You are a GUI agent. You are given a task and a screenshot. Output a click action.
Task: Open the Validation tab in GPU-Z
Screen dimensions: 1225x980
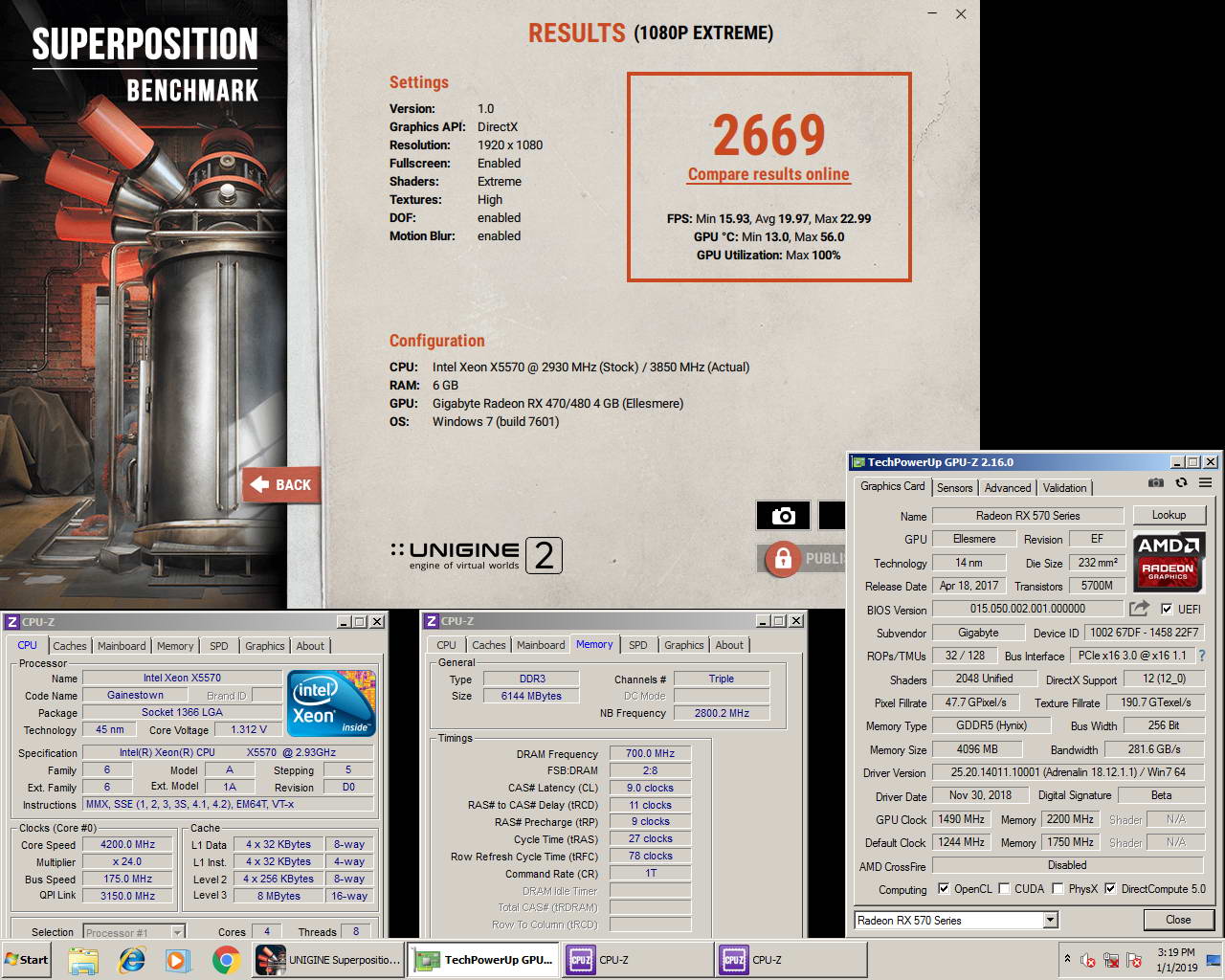click(1064, 487)
